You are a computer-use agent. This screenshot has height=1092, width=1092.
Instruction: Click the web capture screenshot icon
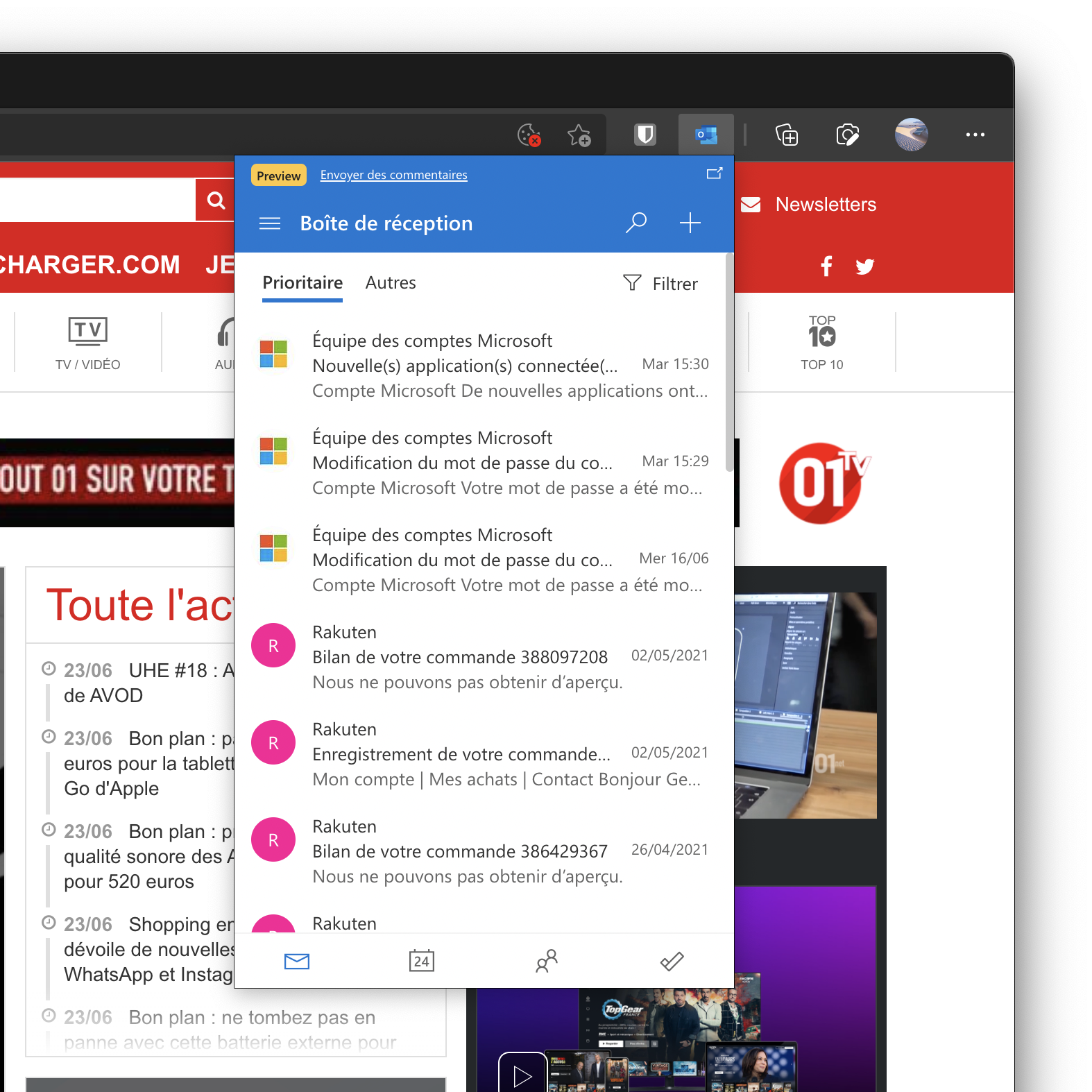[847, 135]
